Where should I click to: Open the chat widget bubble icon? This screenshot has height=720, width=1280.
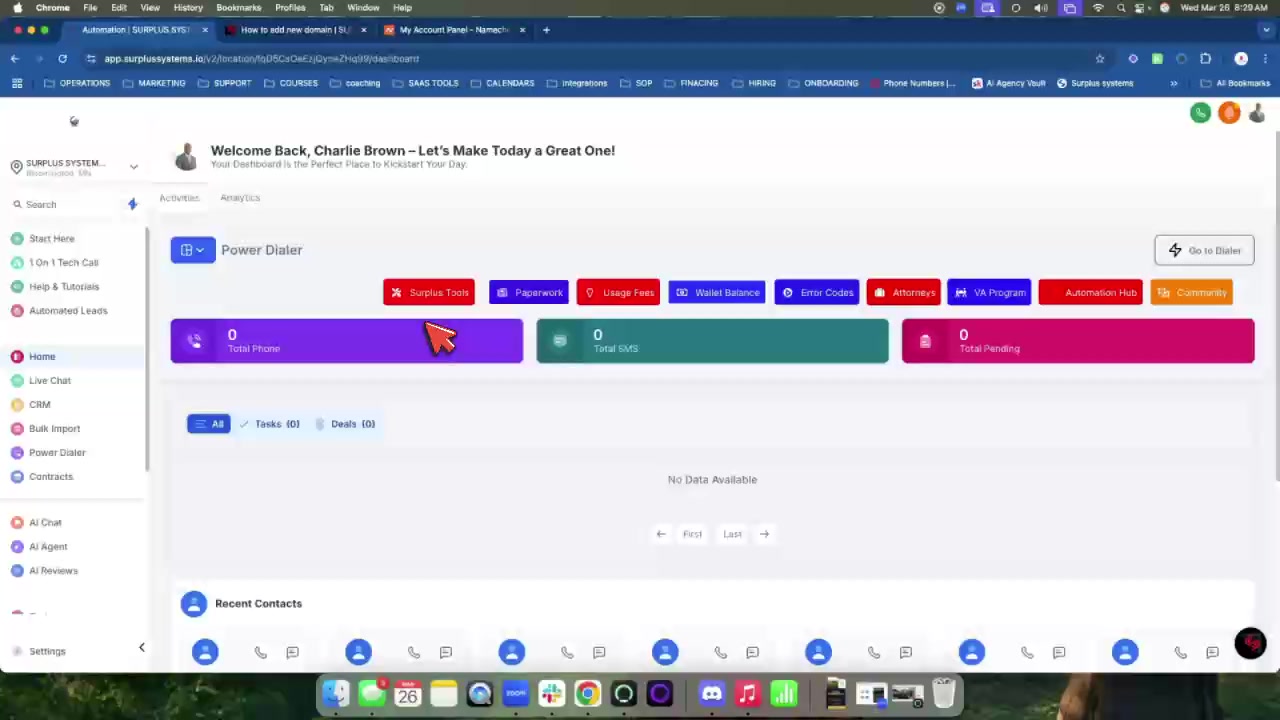tap(1250, 644)
